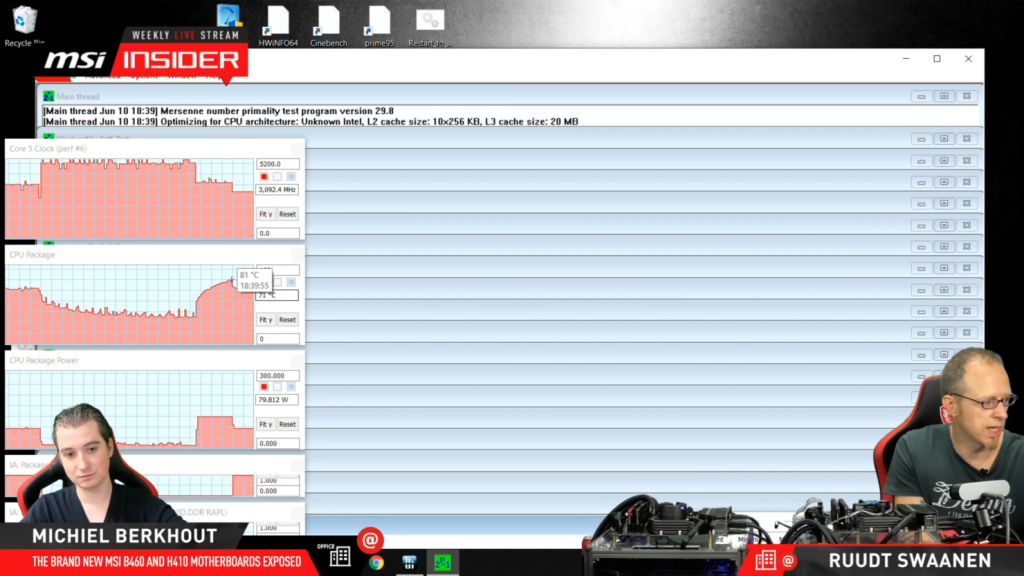Edit the 0.0 min field in Core 5 Clock
1024x576 pixels.
(278, 233)
